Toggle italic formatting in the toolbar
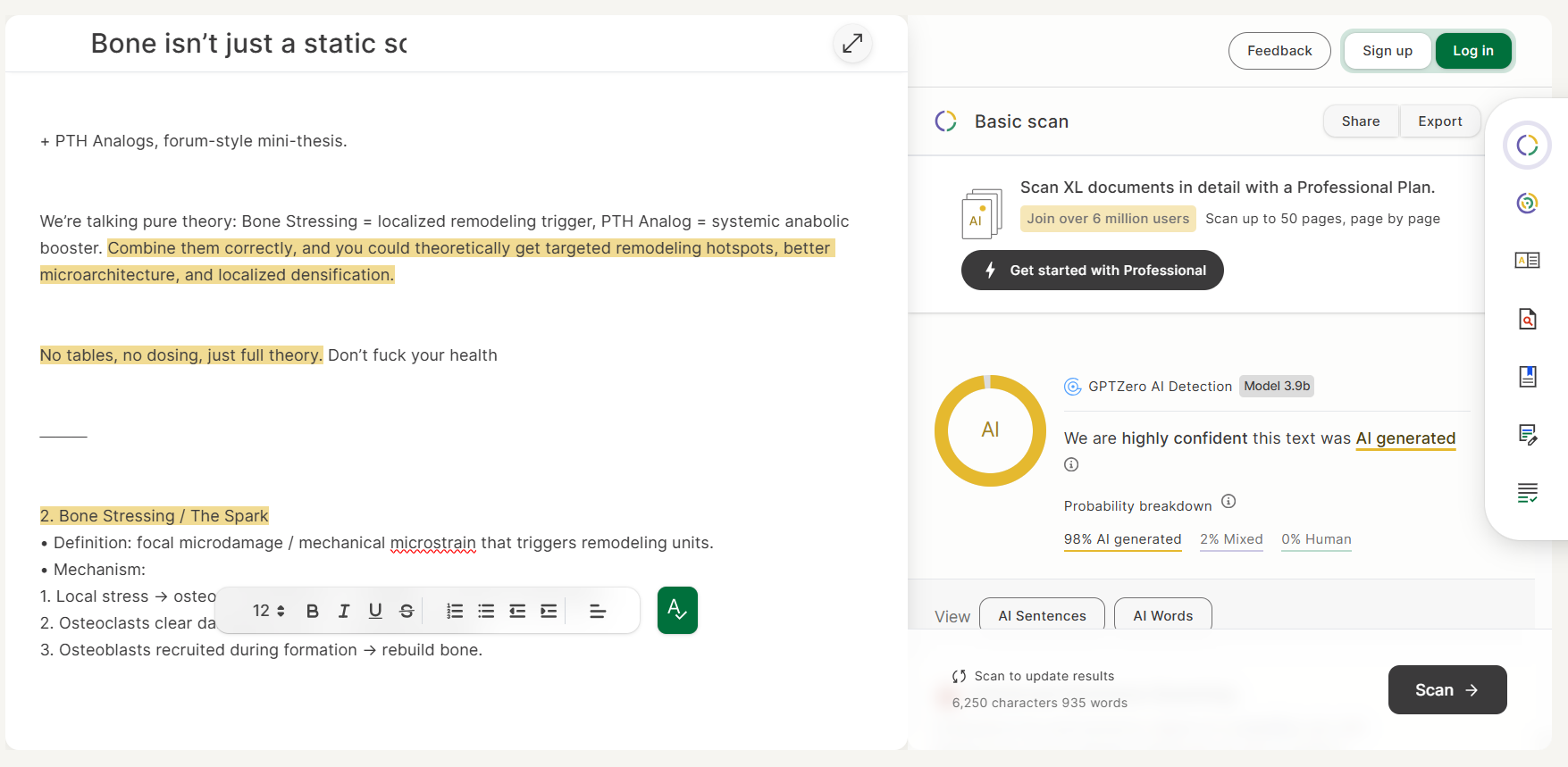Viewport: 1568px width, 767px height. pyautogui.click(x=344, y=611)
